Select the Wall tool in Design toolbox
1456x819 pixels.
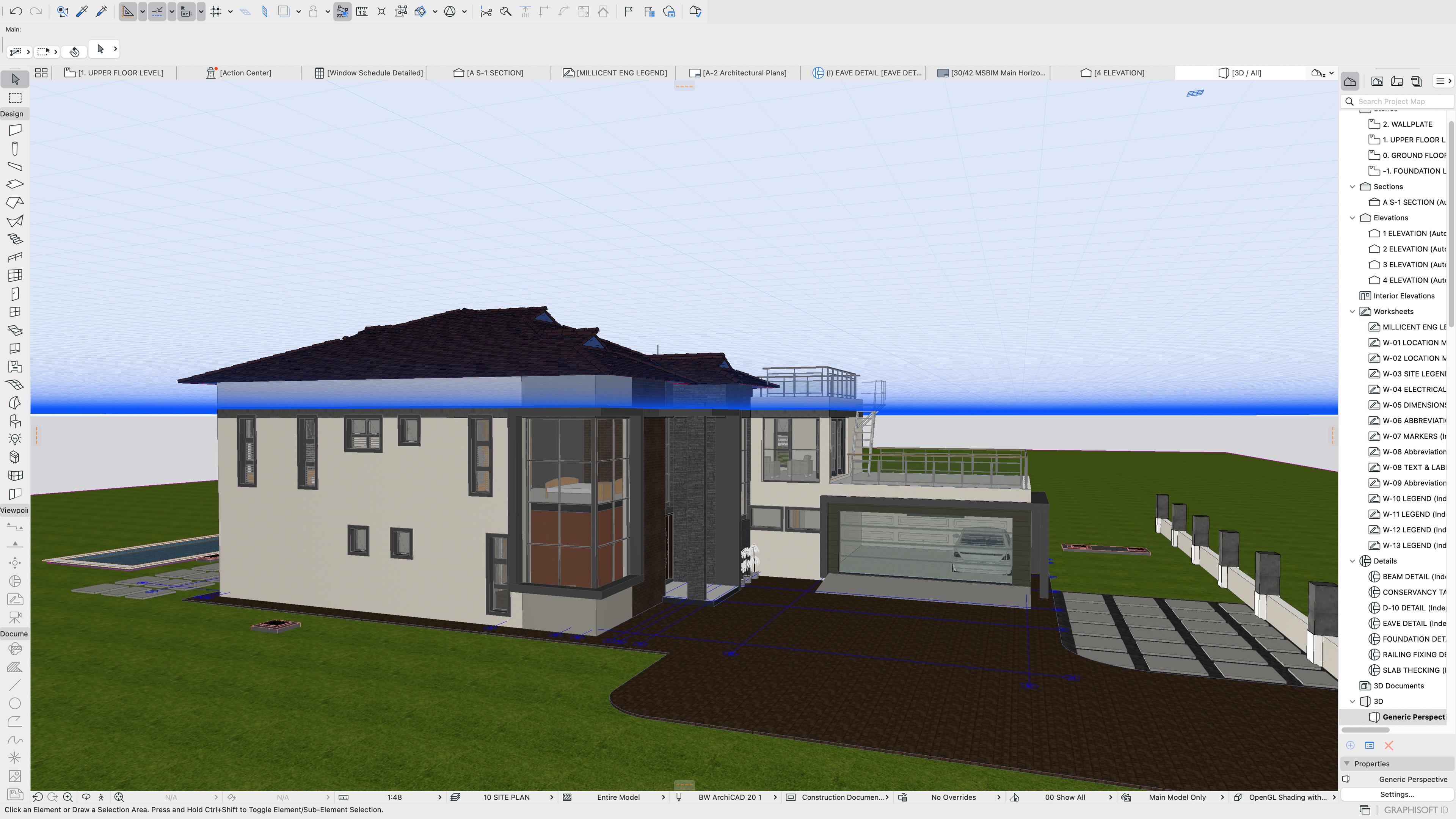[x=15, y=130]
